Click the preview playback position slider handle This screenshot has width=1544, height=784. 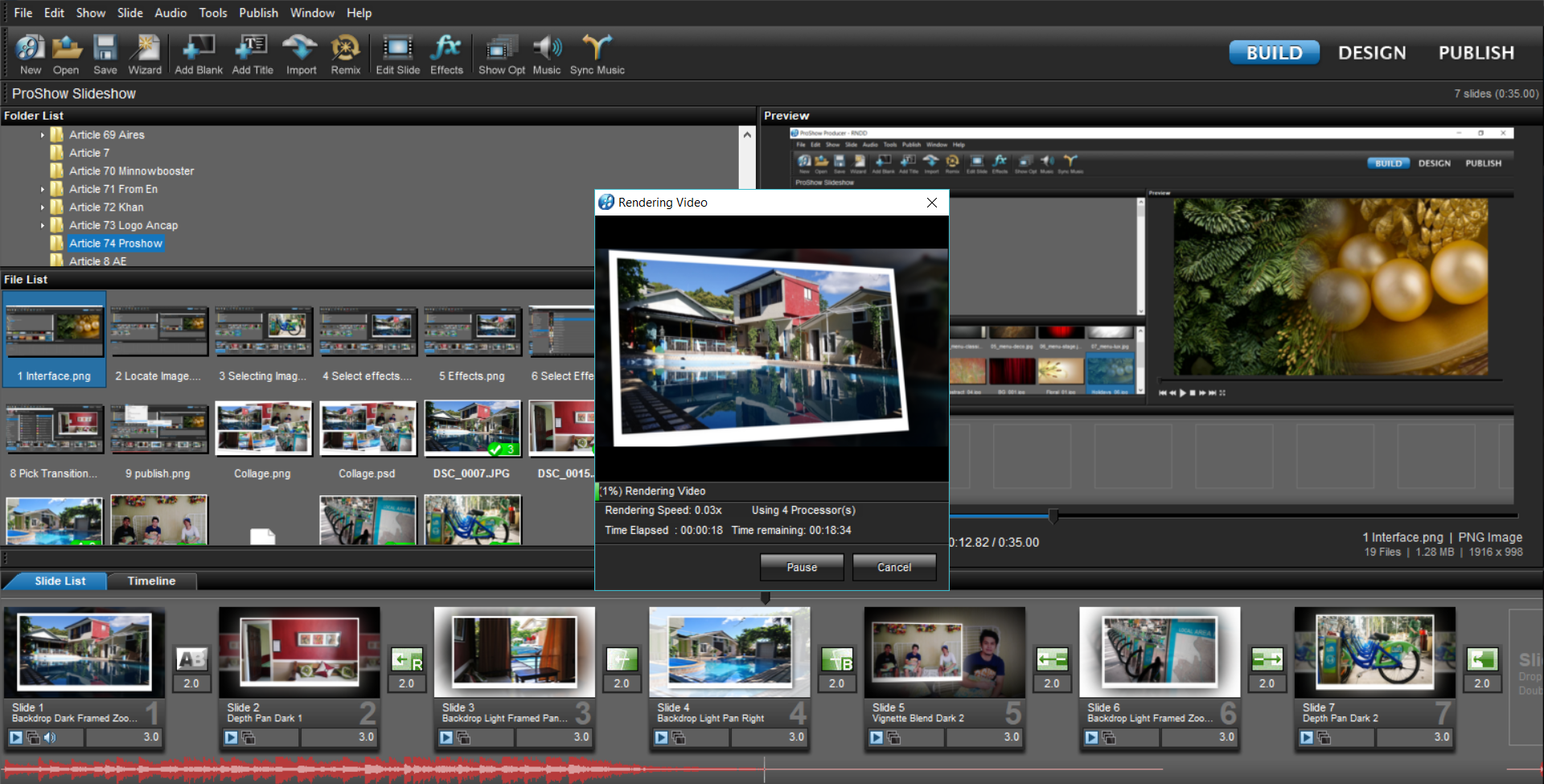[x=1053, y=515]
